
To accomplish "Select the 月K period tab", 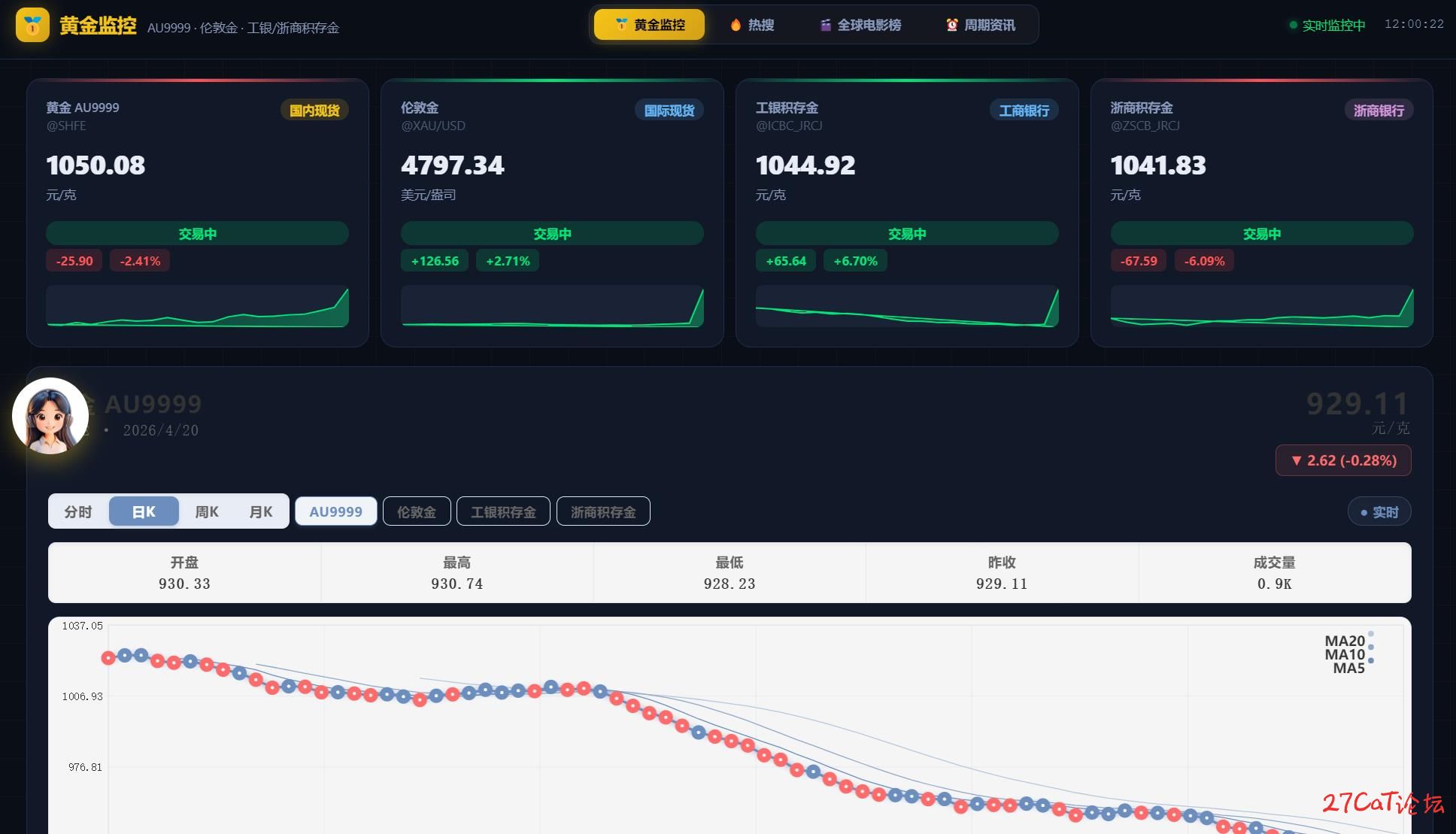I will coord(261,512).
